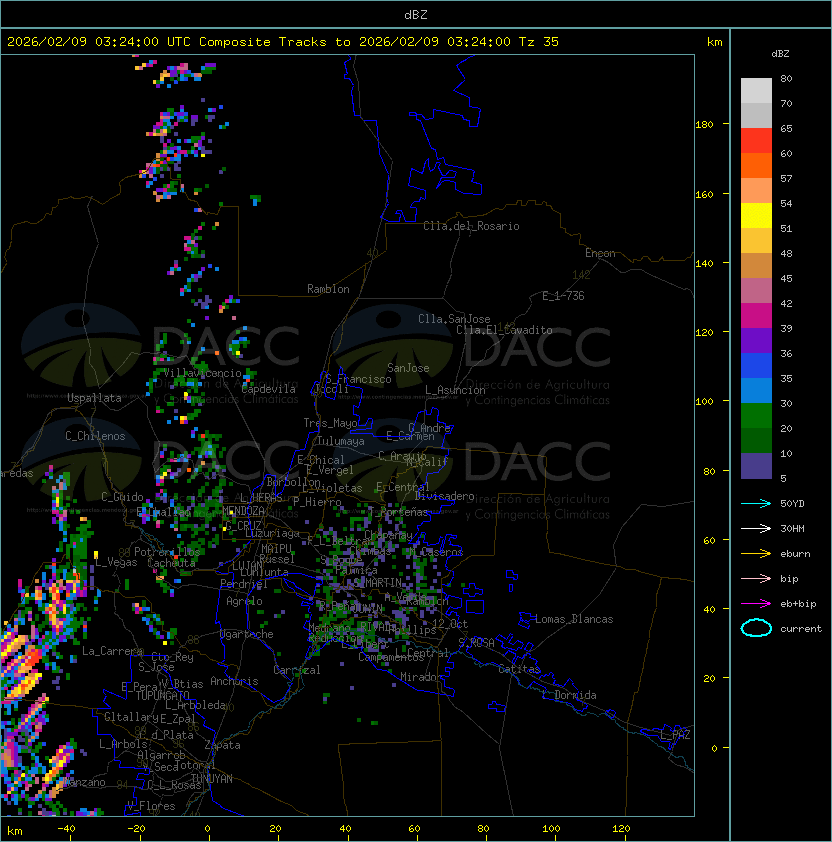Pick the orange 60-57 dBZ swatch
The image size is (832, 842).
(756, 165)
